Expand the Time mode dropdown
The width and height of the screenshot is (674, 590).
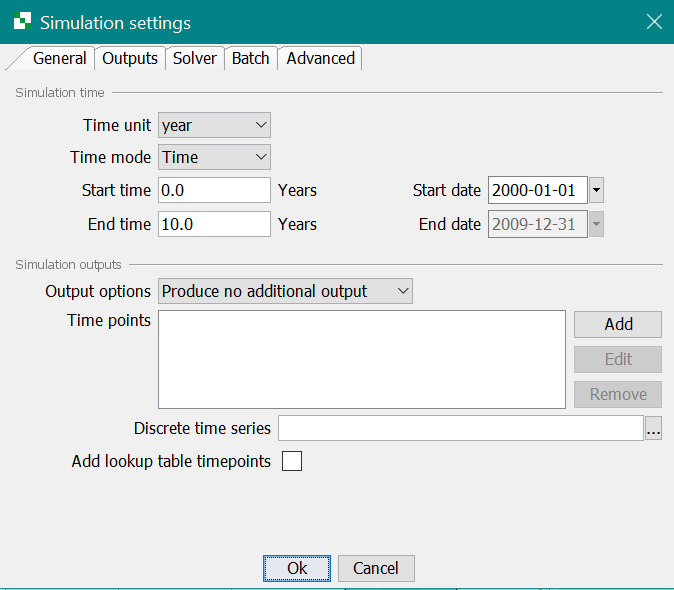coord(214,157)
